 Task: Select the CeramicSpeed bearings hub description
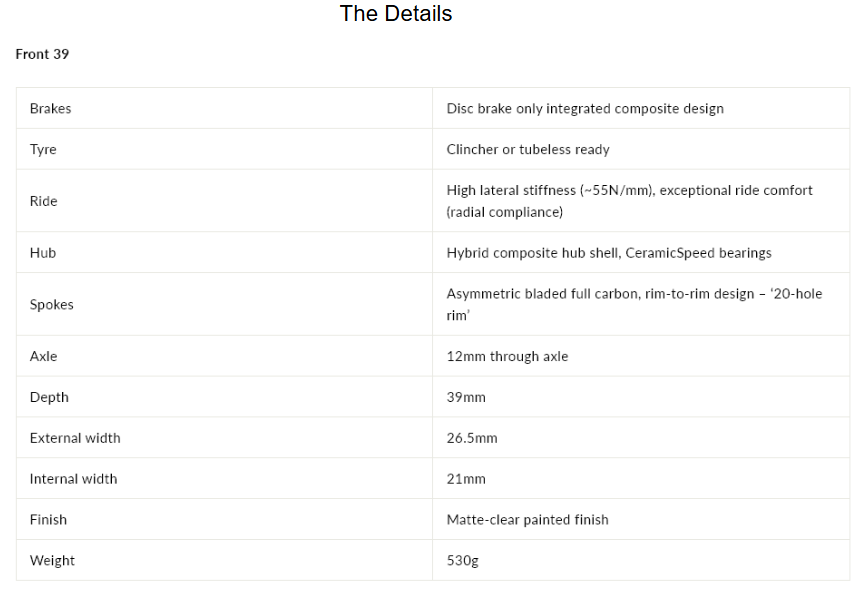click(x=609, y=253)
